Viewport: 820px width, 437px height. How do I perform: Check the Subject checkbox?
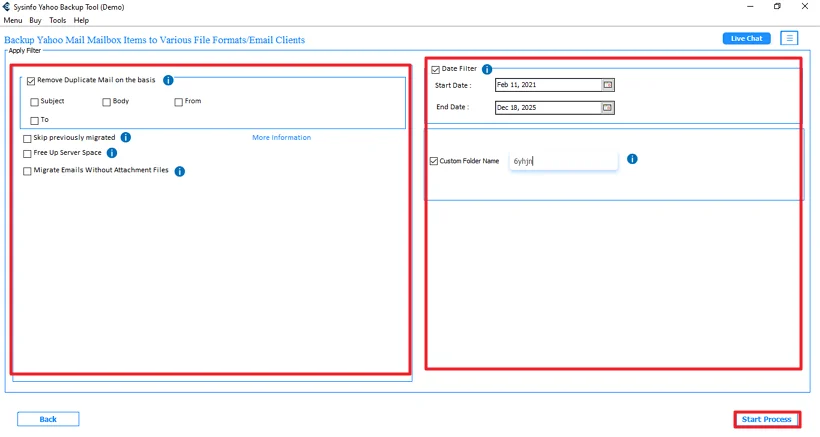[x=35, y=102]
